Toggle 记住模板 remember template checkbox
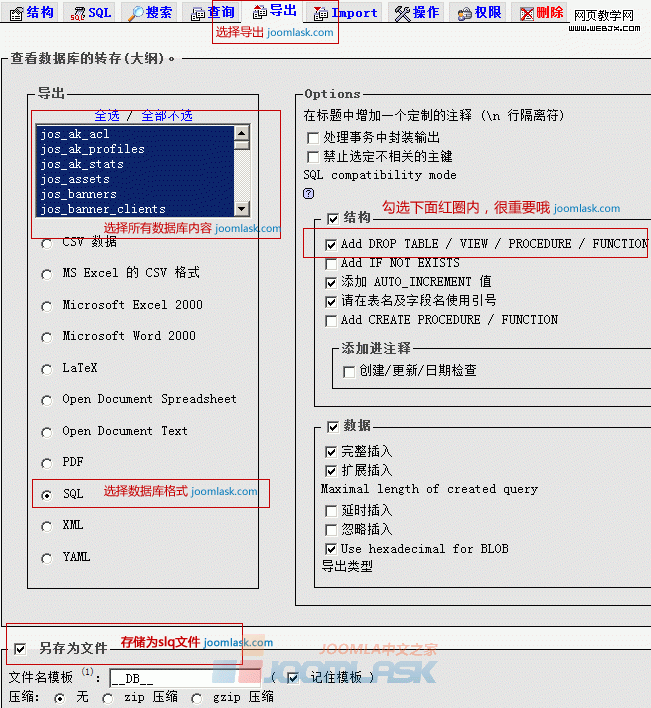The image size is (651, 708). [x=293, y=677]
